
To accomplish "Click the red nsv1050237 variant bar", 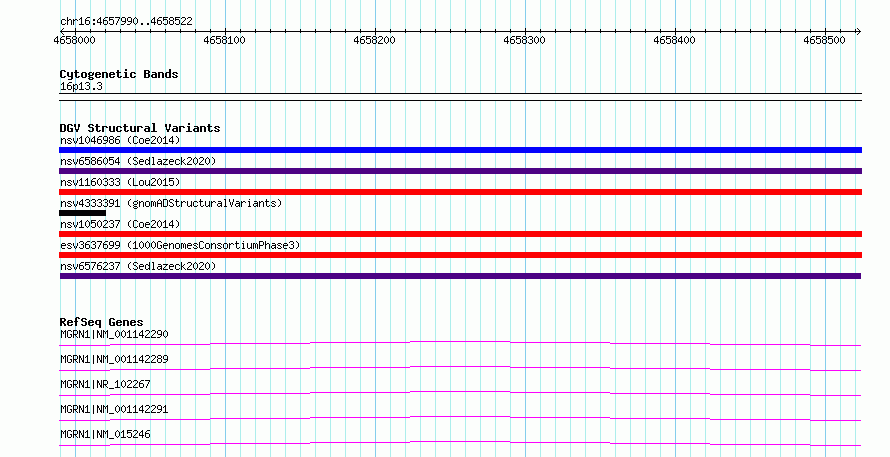I will (x=460, y=234).
